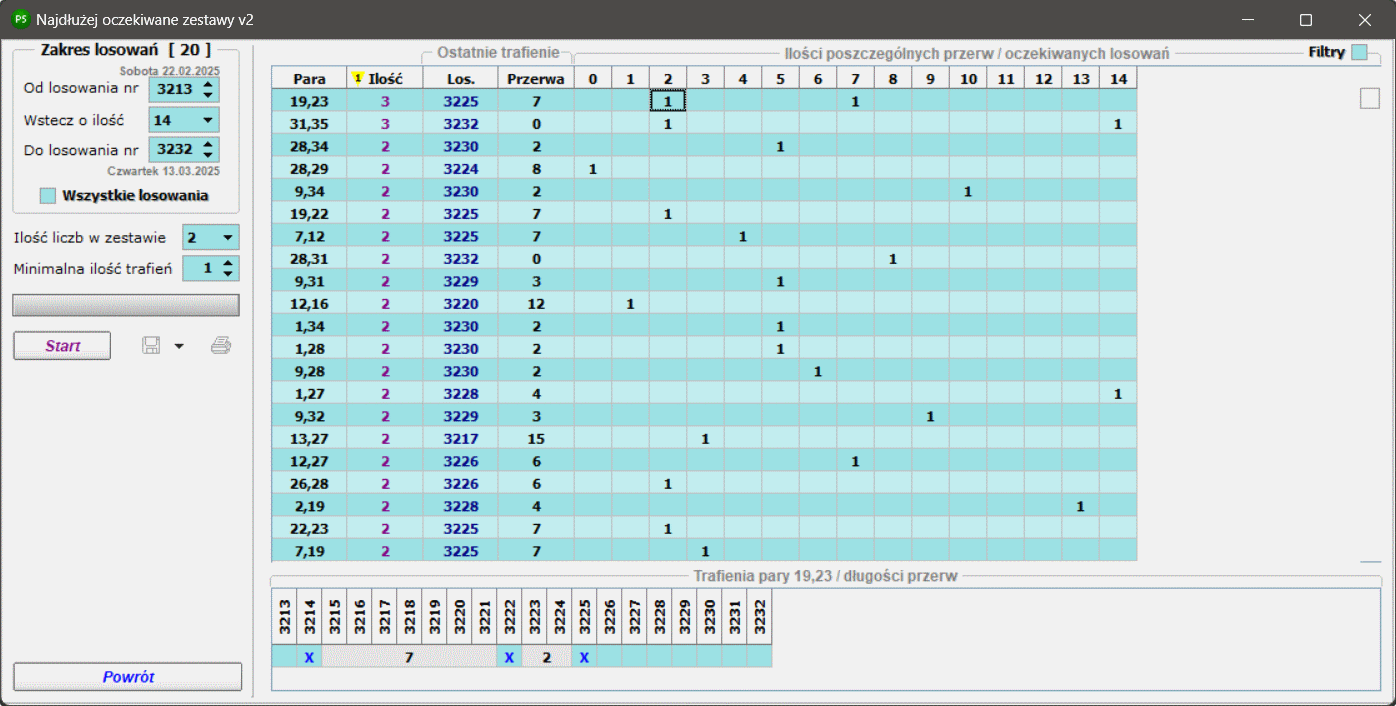Image resolution: width=1396 pixels, height=706 pixels.
Task: Enable Wszystkie losowania checkbox
Action: tap(47, 196)
